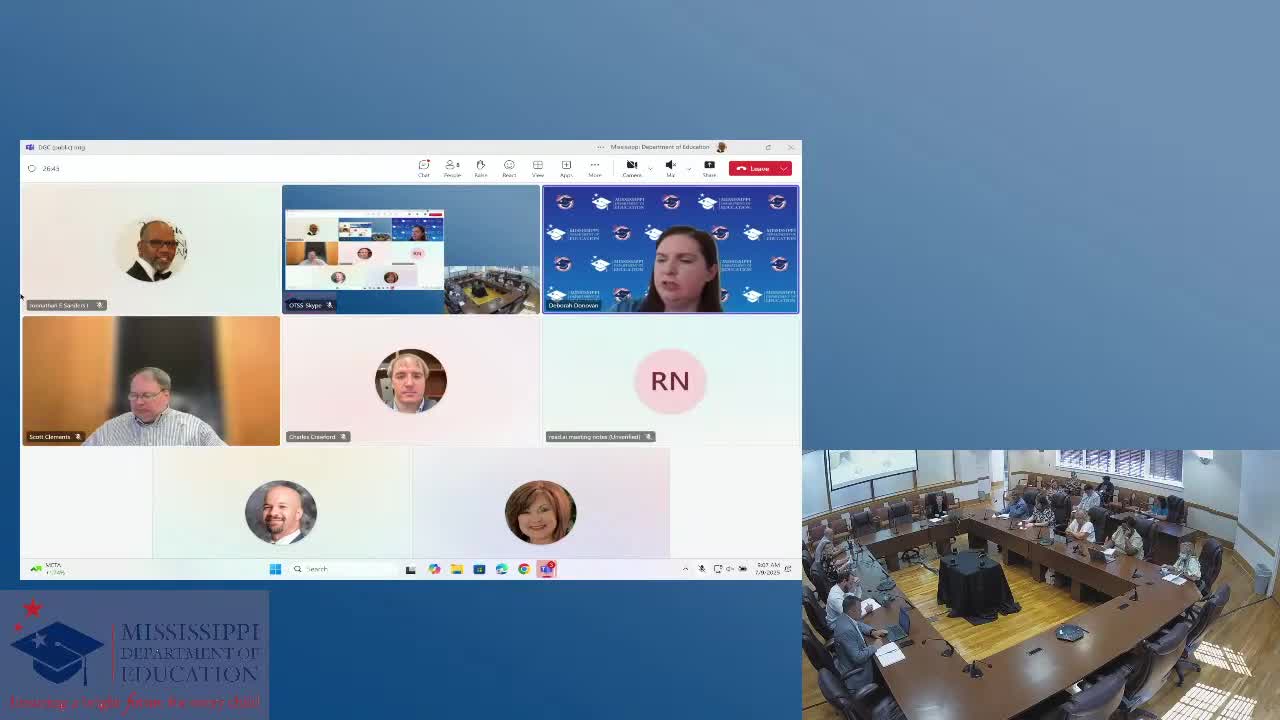The width and height of the screenshot is (1280, 720).
Task: Click the mic icon on Scott Clements's tile
Action: [x=78, y=436]
